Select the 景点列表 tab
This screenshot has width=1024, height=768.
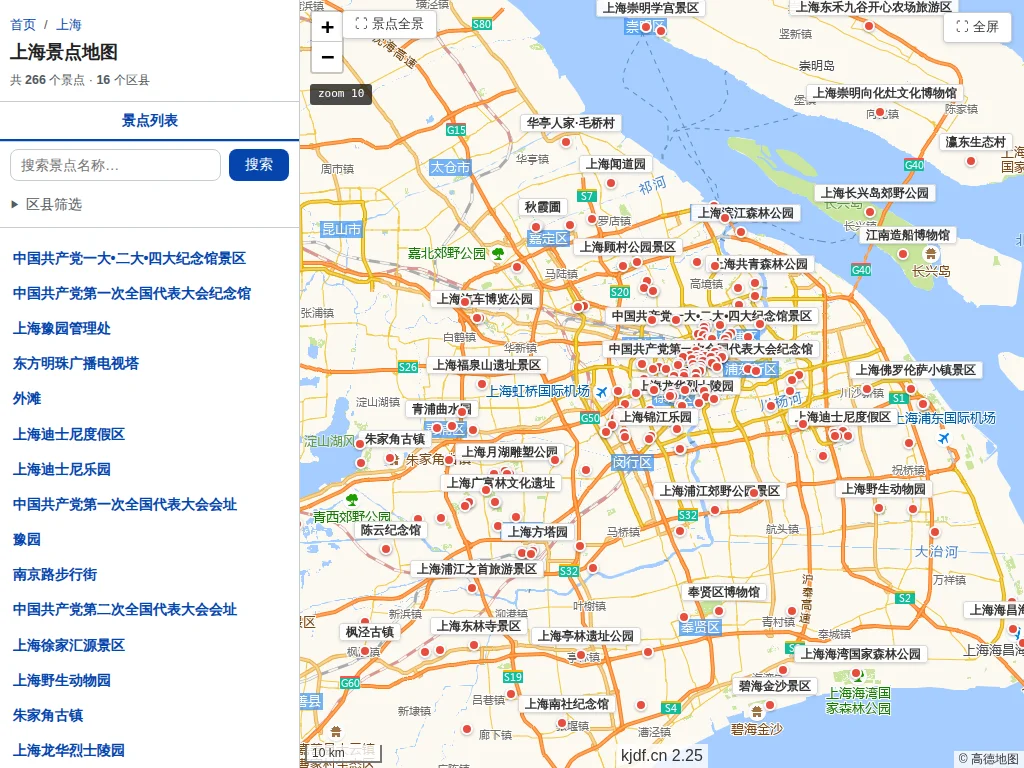[150, 120]
